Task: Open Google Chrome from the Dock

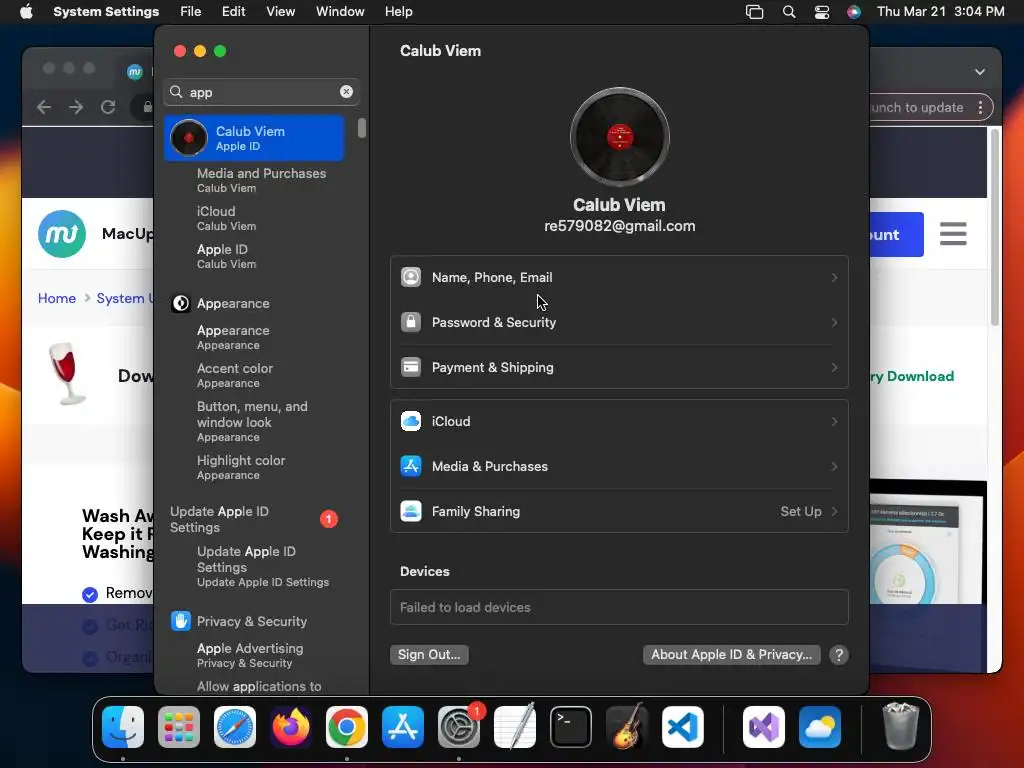Action: [347, 727]
